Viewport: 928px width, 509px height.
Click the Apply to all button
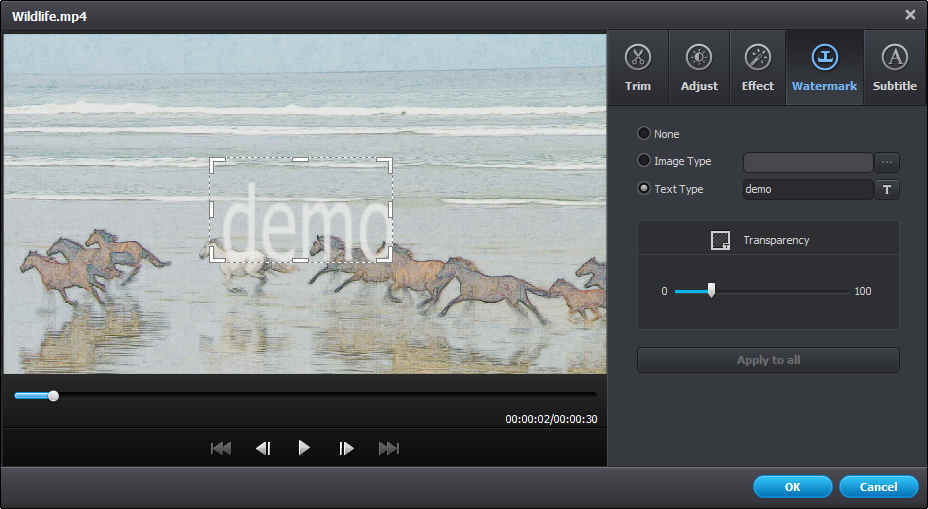[768, 360]
